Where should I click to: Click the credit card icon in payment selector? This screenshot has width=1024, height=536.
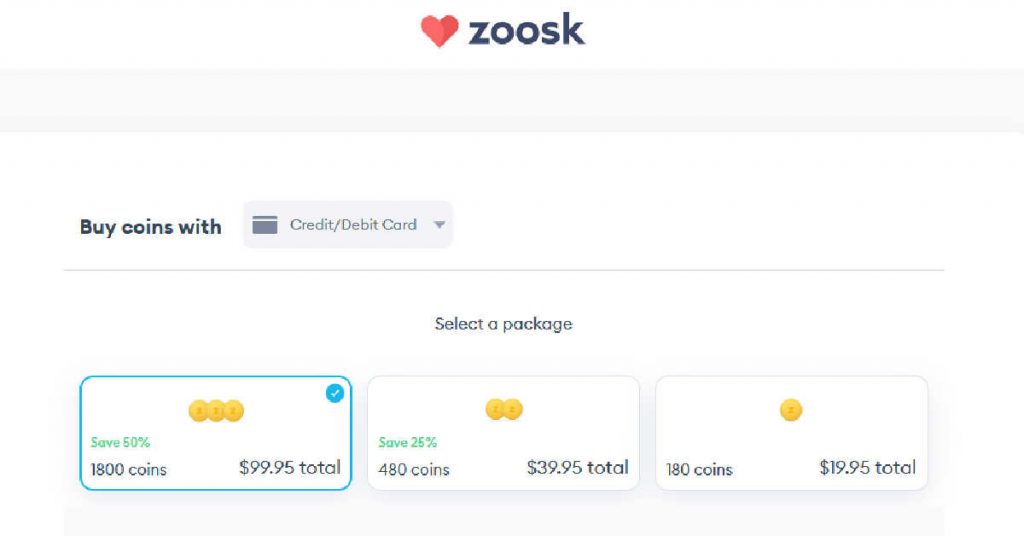point(264,225)
